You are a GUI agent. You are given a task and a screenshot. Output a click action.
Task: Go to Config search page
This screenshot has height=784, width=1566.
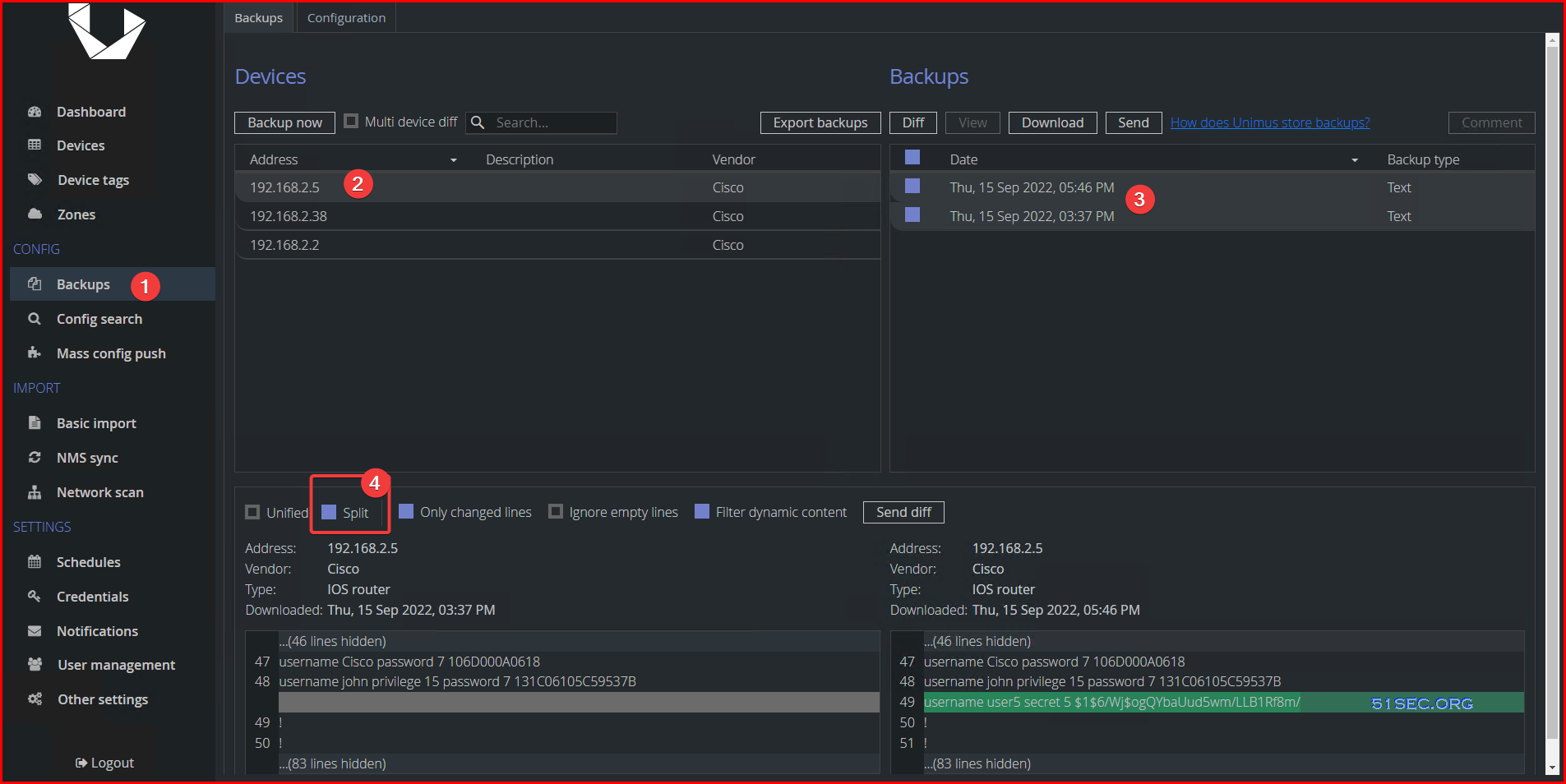click(99, 319)
